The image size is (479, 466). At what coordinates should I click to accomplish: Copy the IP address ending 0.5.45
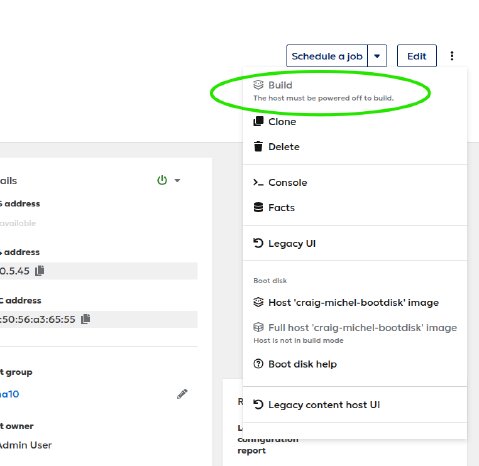click(x=40, y=271)
